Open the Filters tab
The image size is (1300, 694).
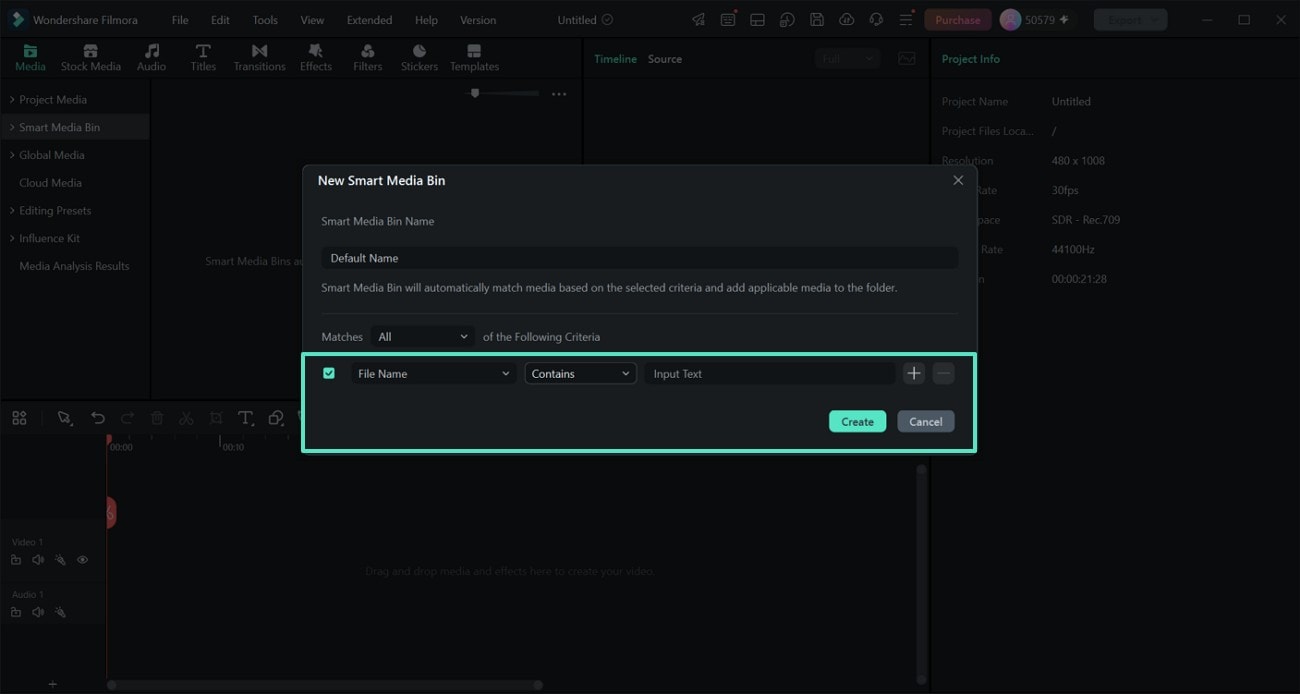367,58
